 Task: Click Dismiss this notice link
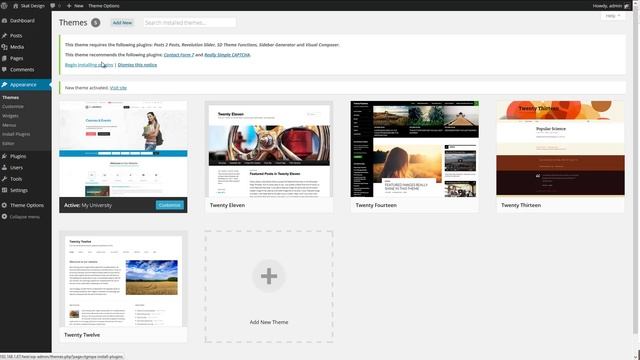tap(137, 65)
